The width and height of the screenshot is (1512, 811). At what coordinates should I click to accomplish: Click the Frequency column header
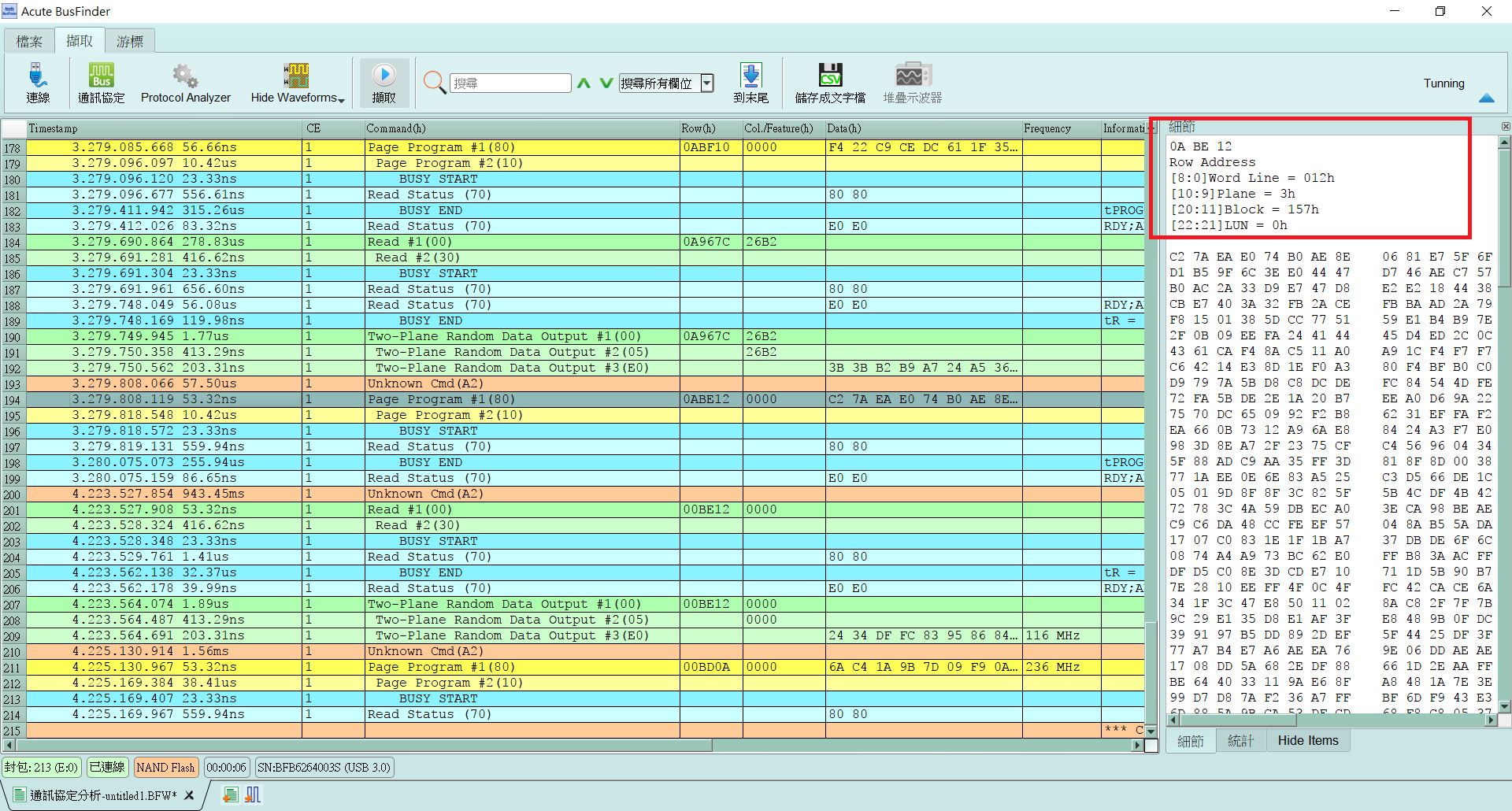pos(1061,128)
